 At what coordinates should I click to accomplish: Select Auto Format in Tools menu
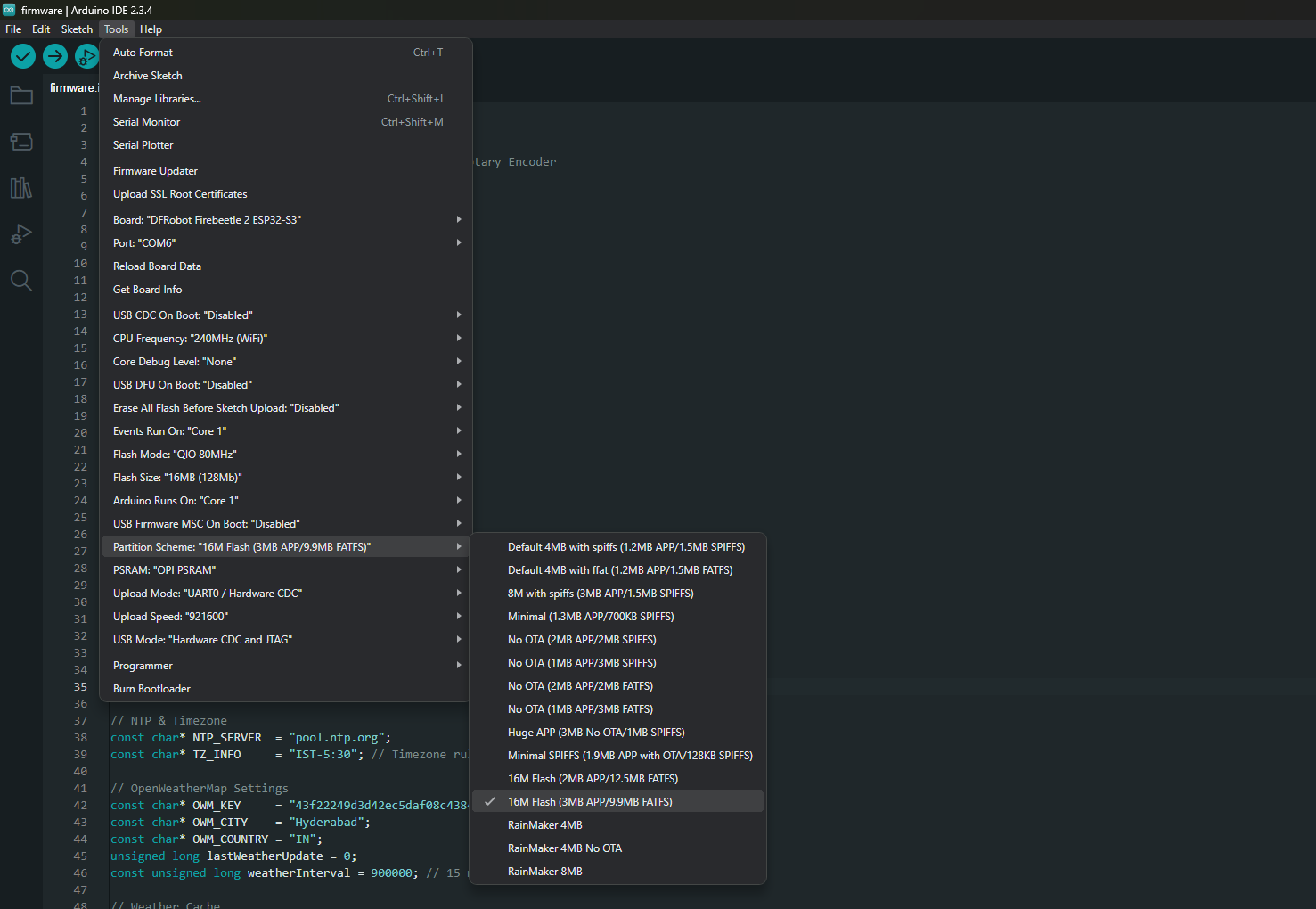pyautogui.click(x=286, y=53)
